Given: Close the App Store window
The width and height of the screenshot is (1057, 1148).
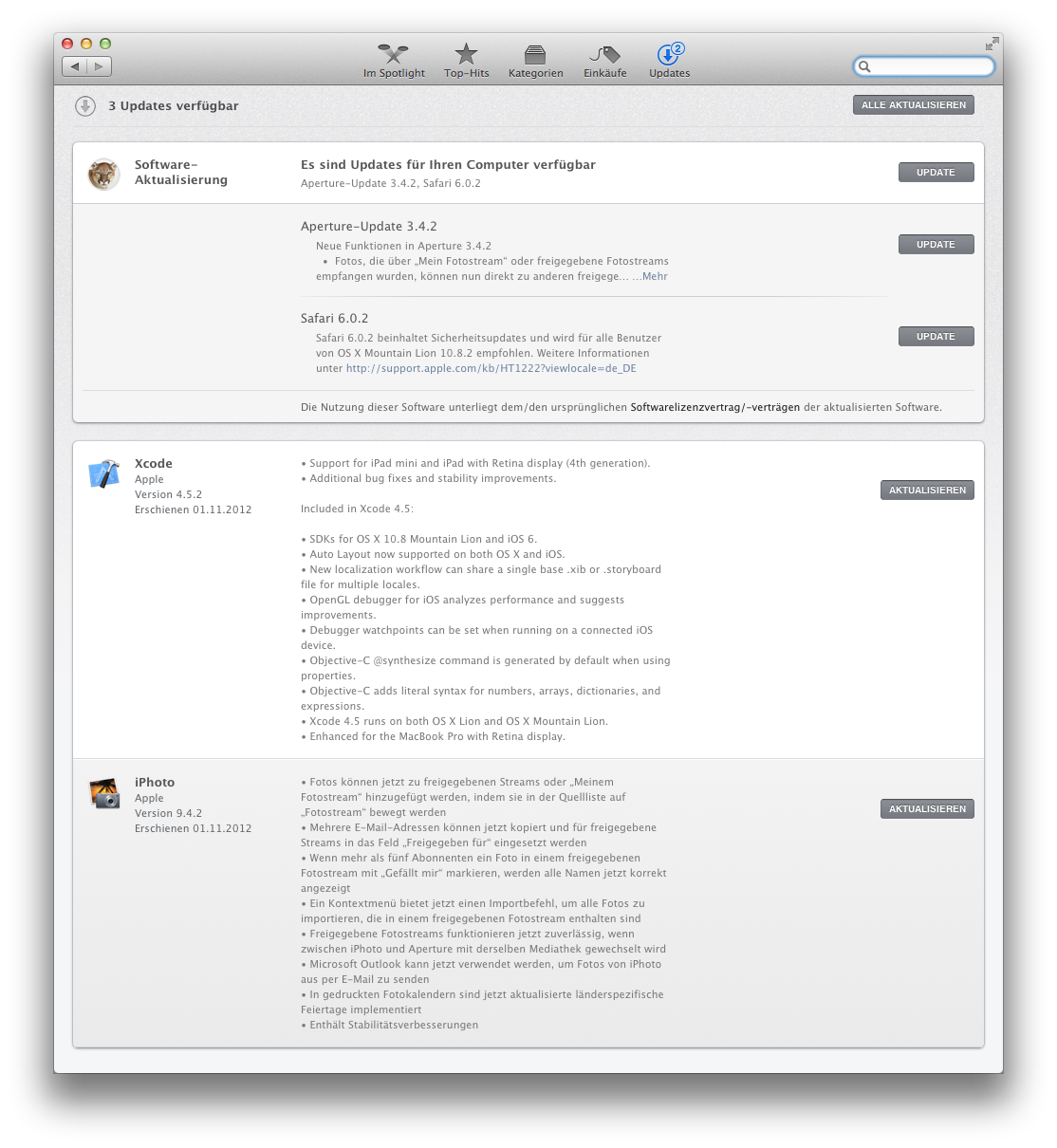Looking at the screenshot, I should [x=67, y=44].
